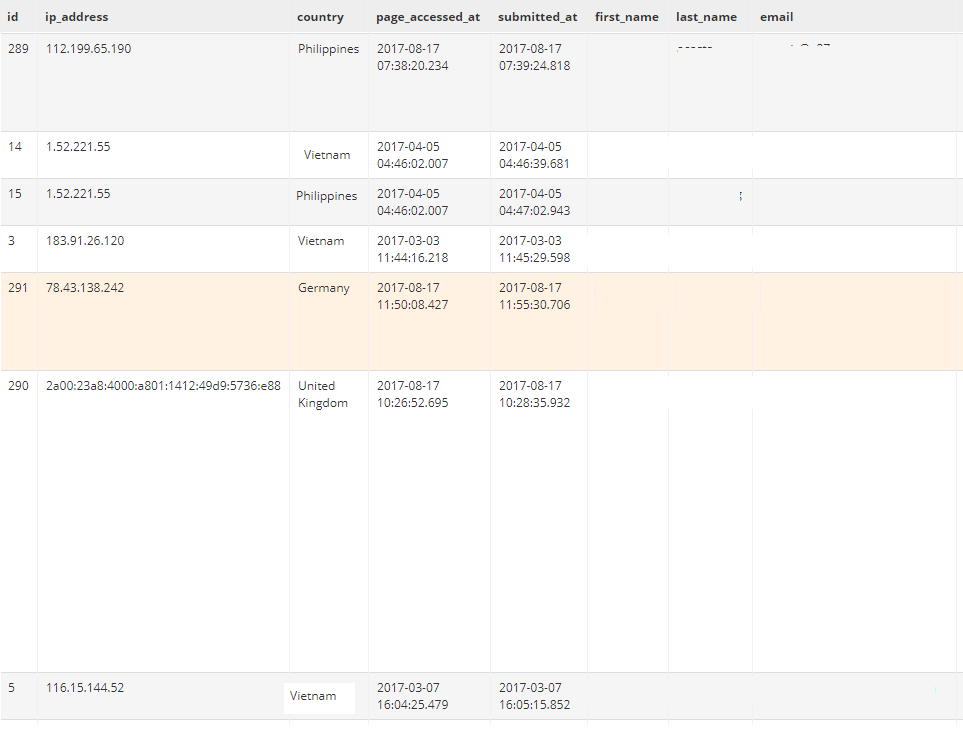This screenshot has width=963, height=750.
Task: Sort the country column header
Action: [319, 16]
